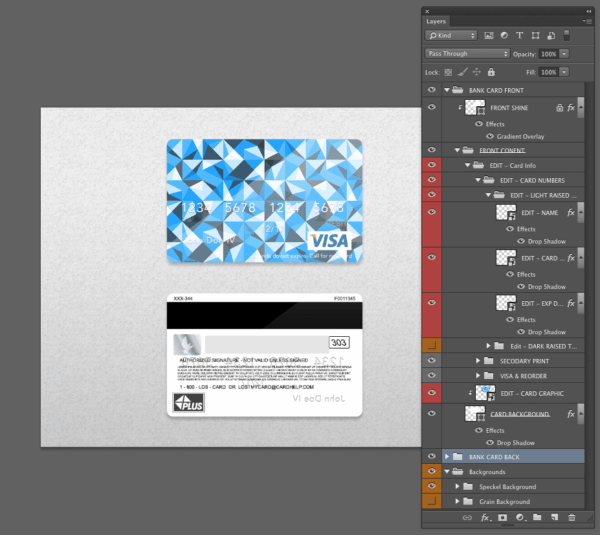Filter layers by smart object icon
600x535 pixels.
tap(551, 36)
